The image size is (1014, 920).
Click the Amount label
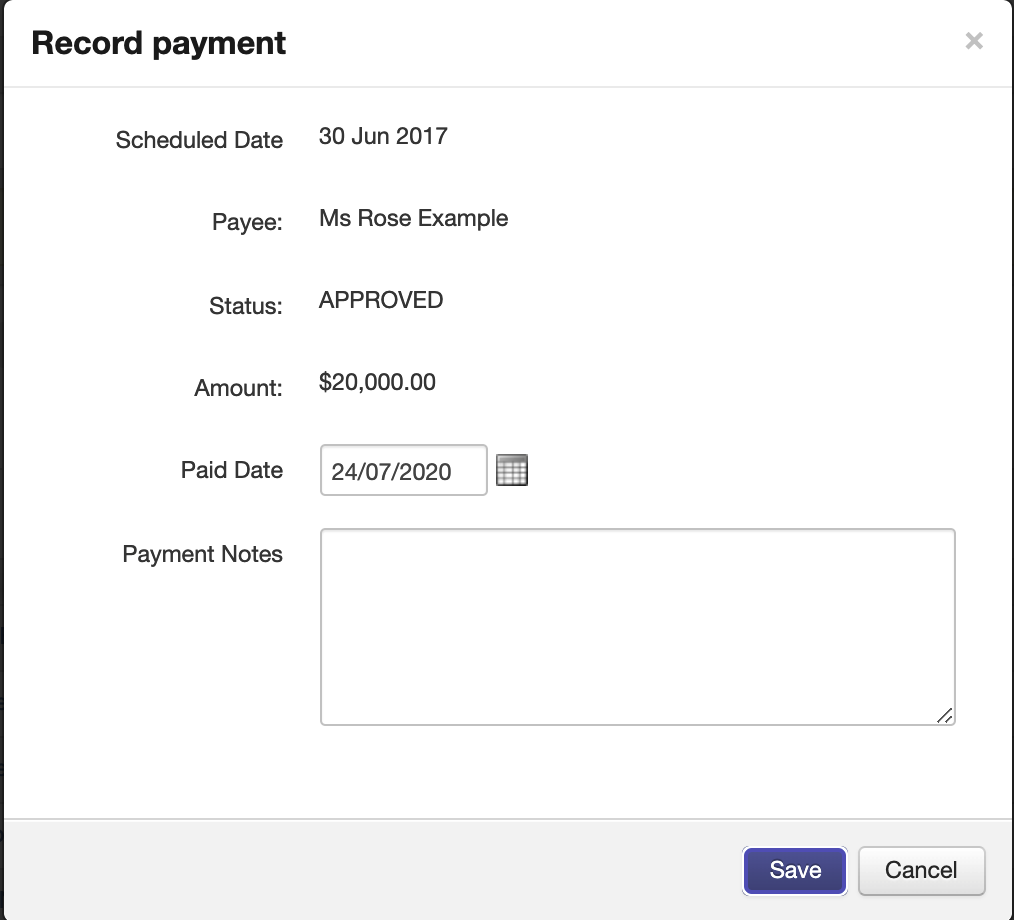(x=238, y=388)
